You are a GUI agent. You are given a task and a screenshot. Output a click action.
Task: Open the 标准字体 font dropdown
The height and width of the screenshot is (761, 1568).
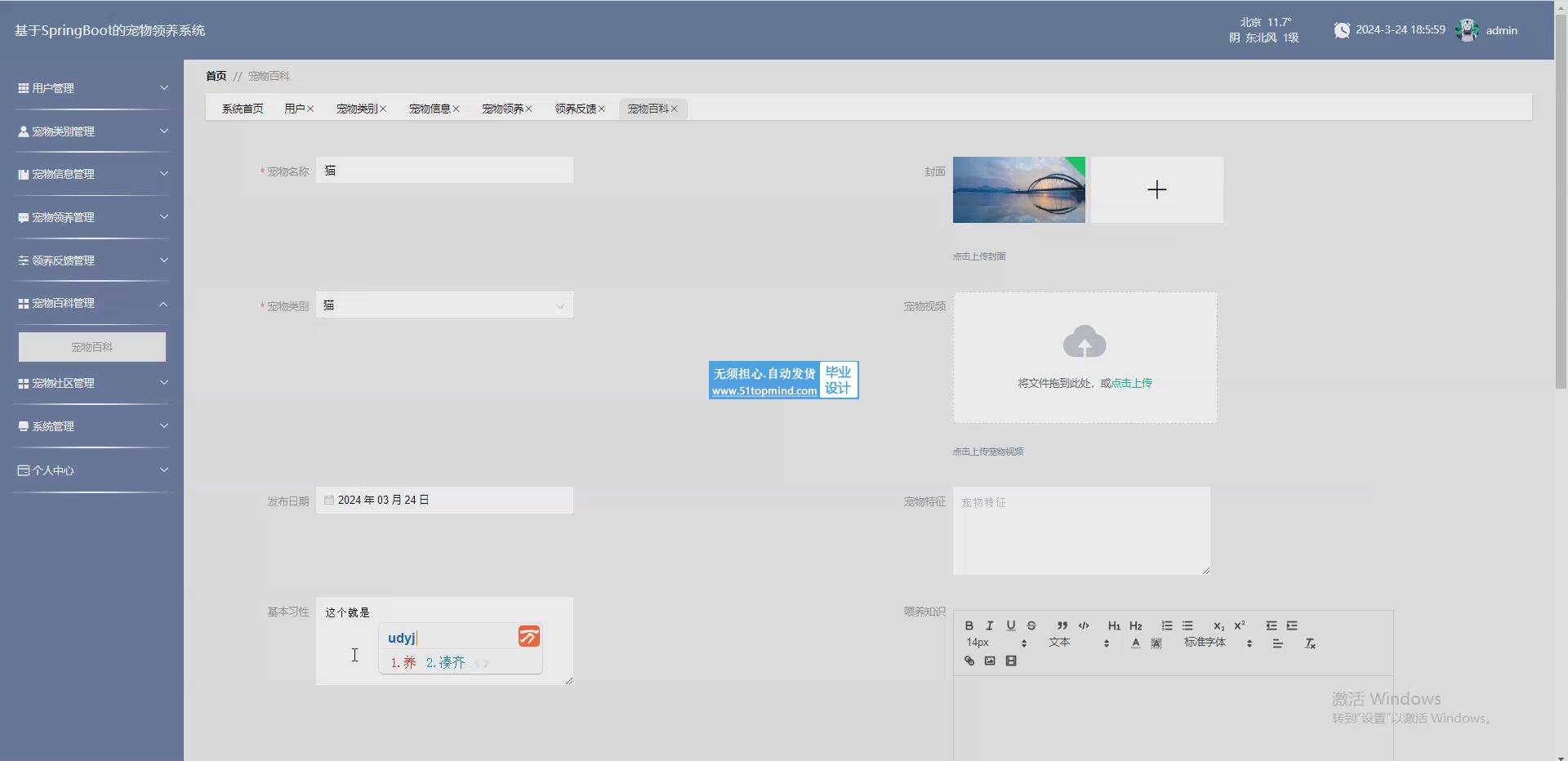[x=1218, y=643]
